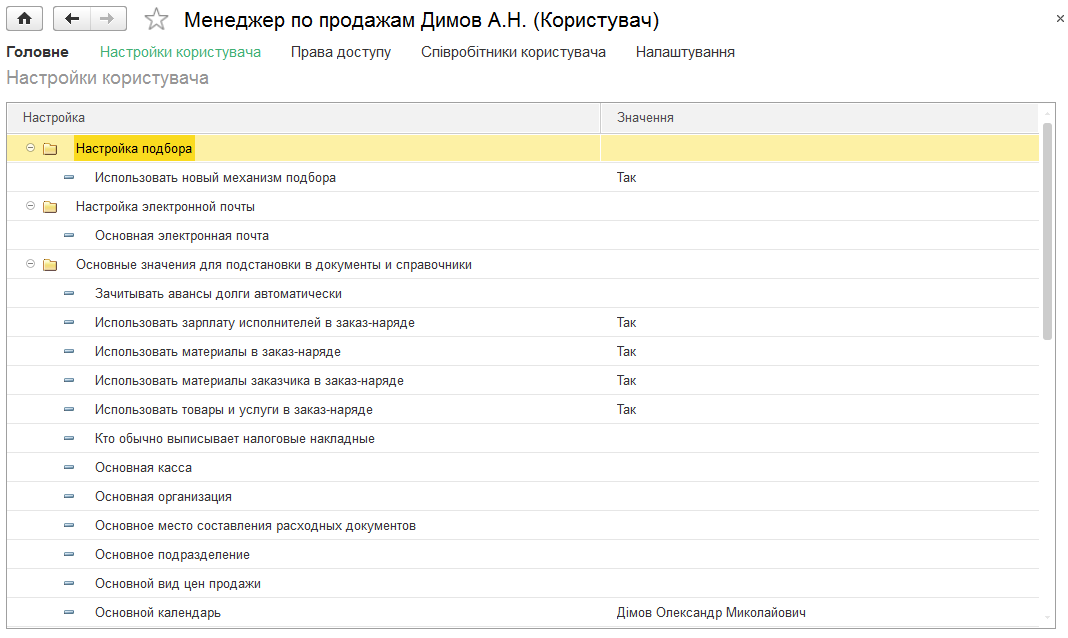Click item icon beside Основное подразделение
1068x638 pixels.
click(69, 554)
